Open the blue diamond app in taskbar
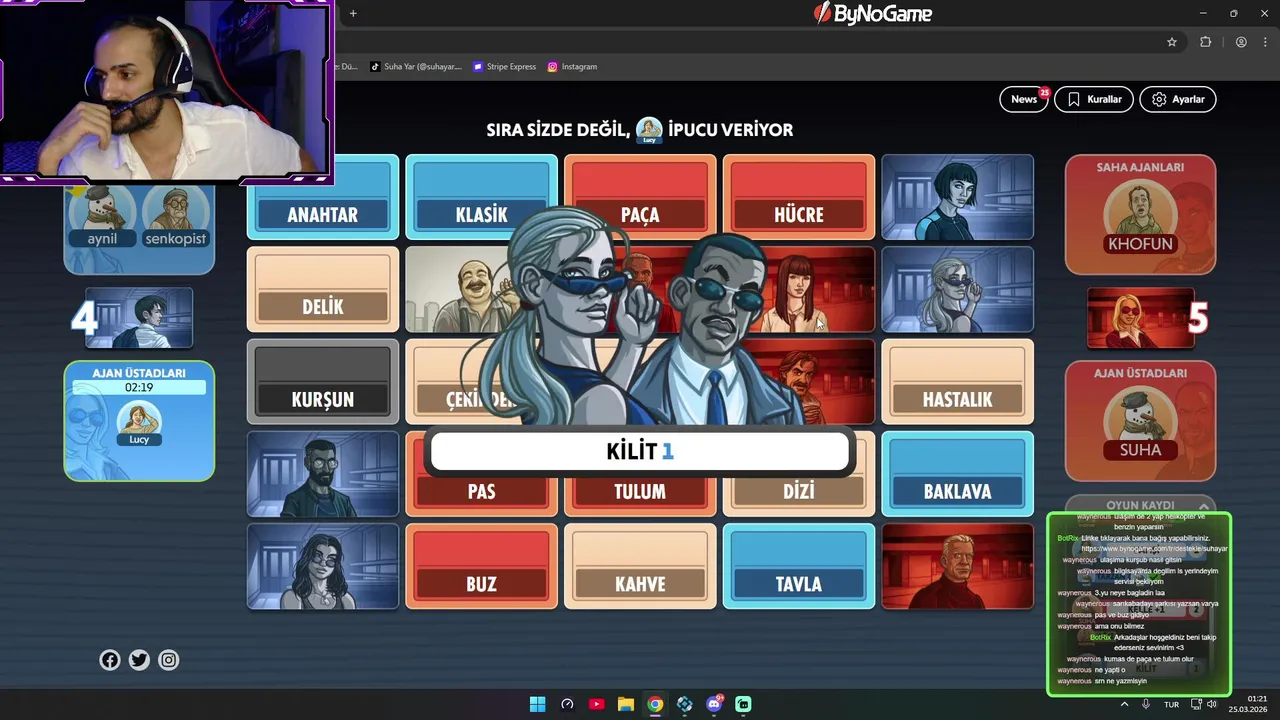1280x720 pixels. (x=684, y=704)
